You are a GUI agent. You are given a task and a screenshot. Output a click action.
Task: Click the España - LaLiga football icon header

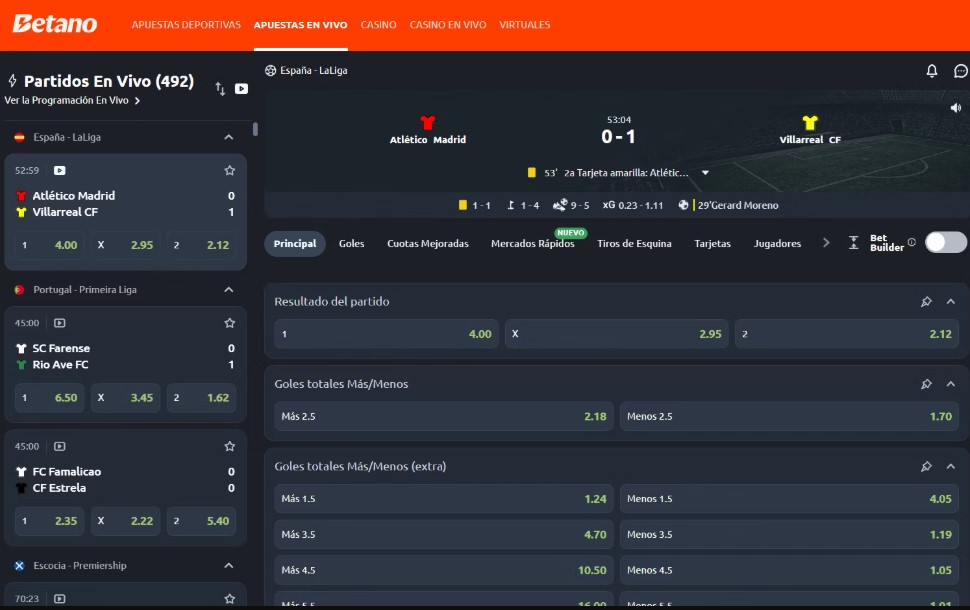pos(270,71)
